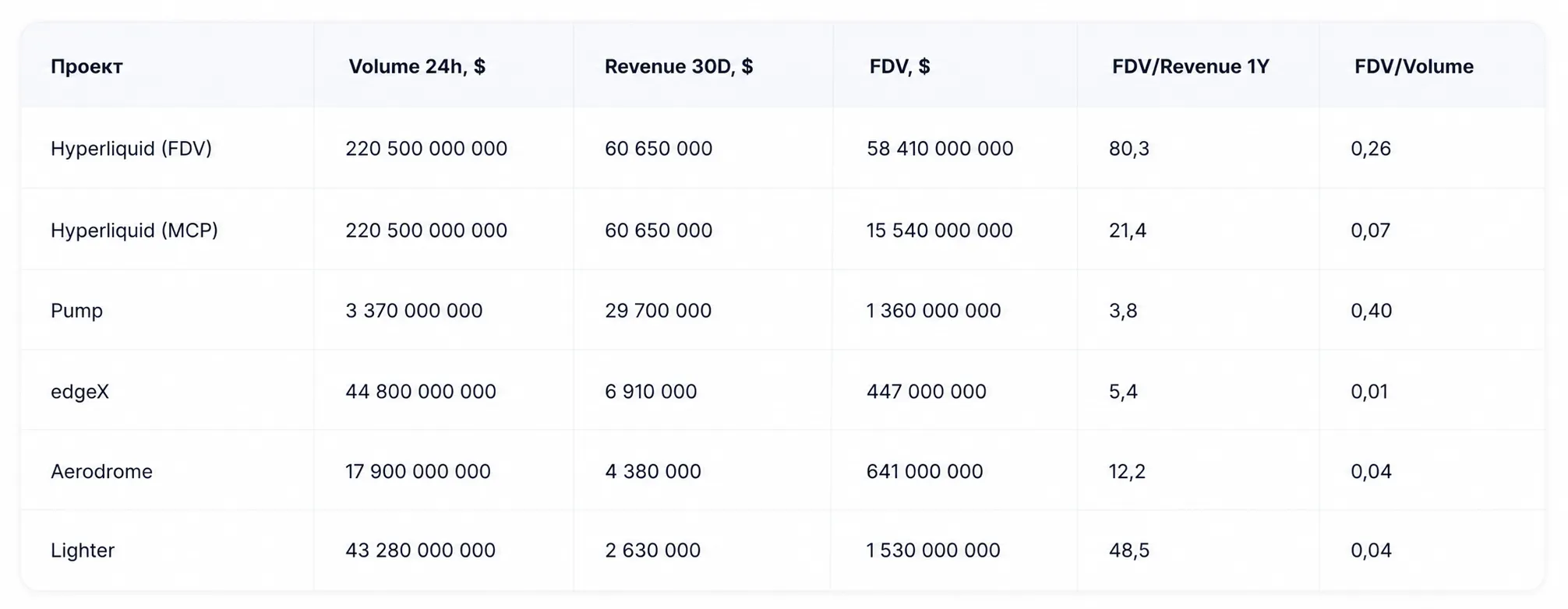Screen dimensions: 1568x609
Task: Select the FDV value 641 000 000
Action: pos(925,472)
